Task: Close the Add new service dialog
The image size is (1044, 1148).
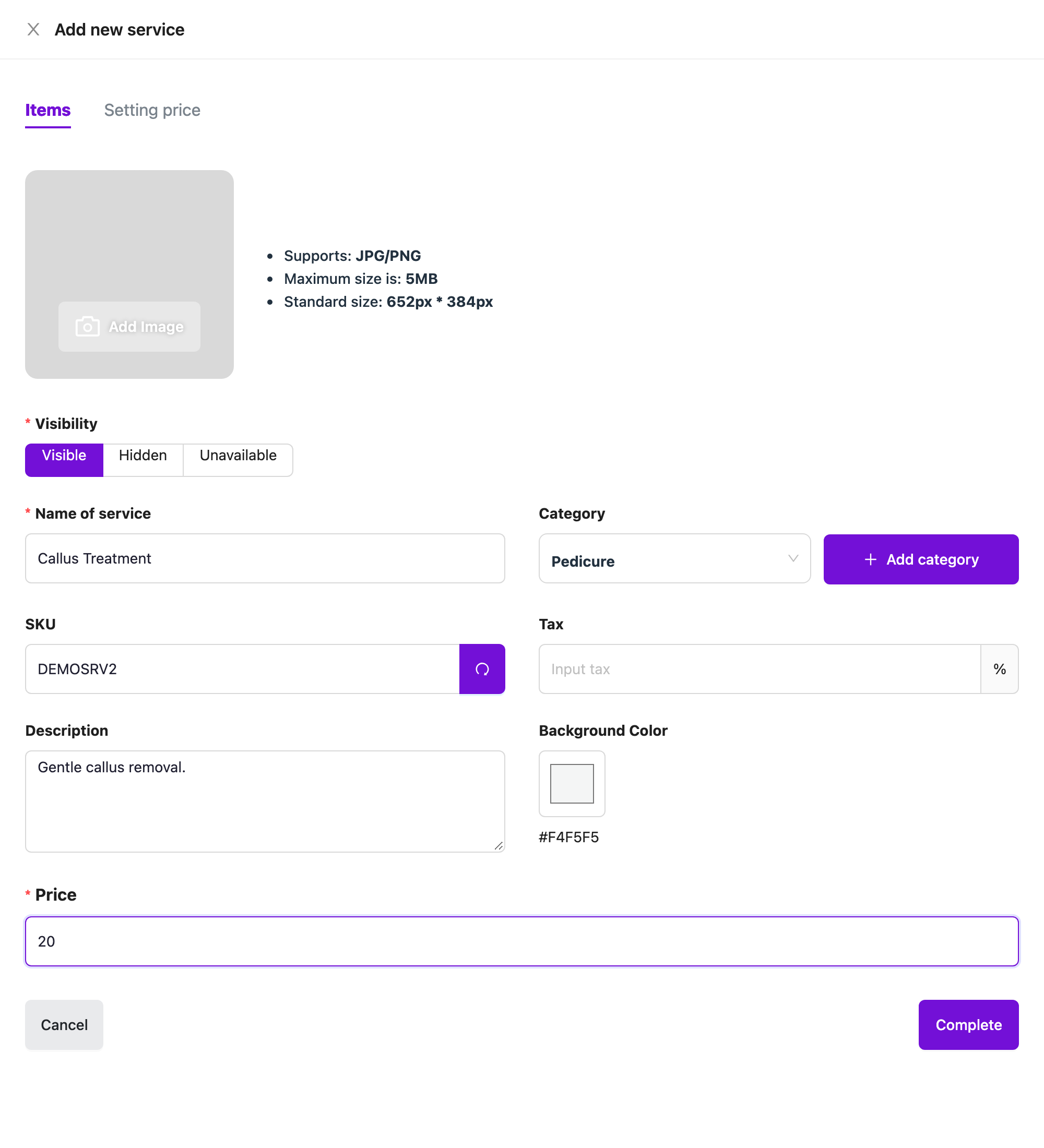Action: 33,30
